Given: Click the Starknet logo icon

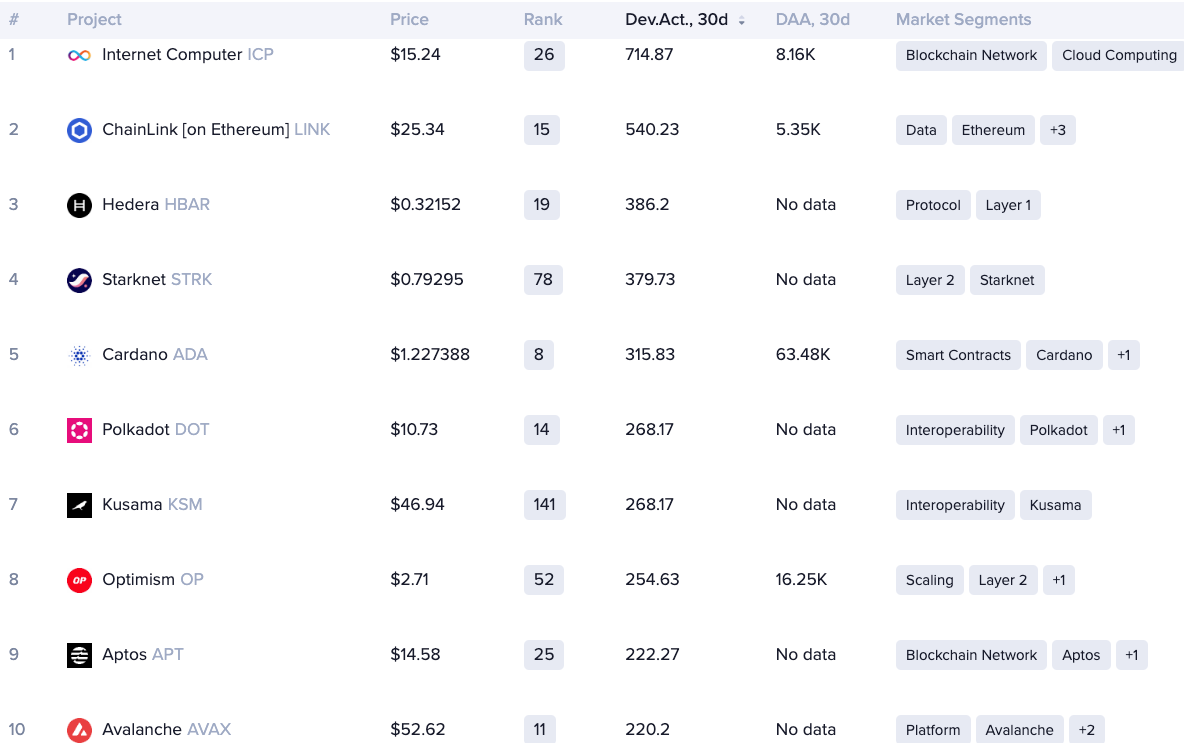Looking at the screenshot, I should pos(79,279).
